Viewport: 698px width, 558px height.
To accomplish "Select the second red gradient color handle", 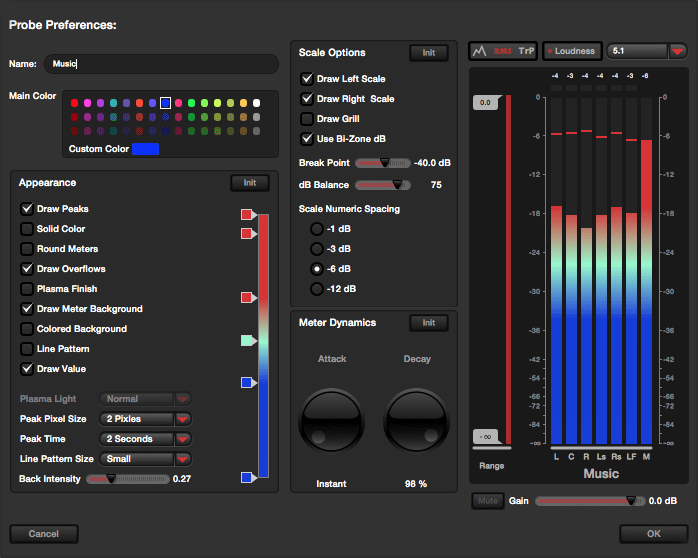I will pos(248,234).
